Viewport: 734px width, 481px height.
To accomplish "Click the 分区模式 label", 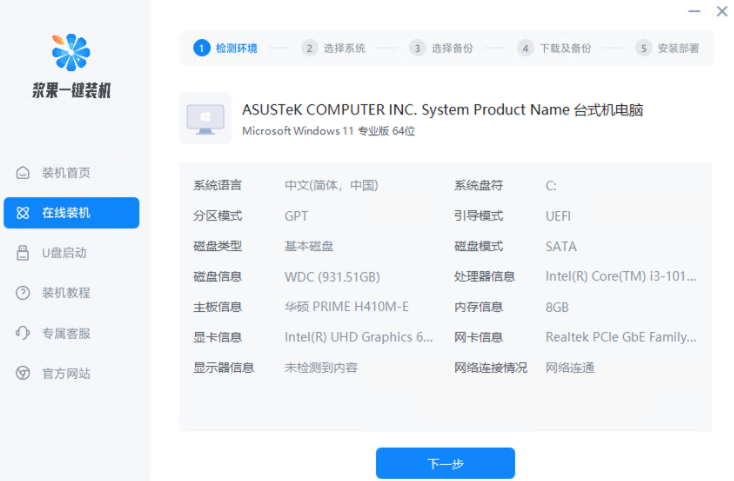I will click(218, 216).
